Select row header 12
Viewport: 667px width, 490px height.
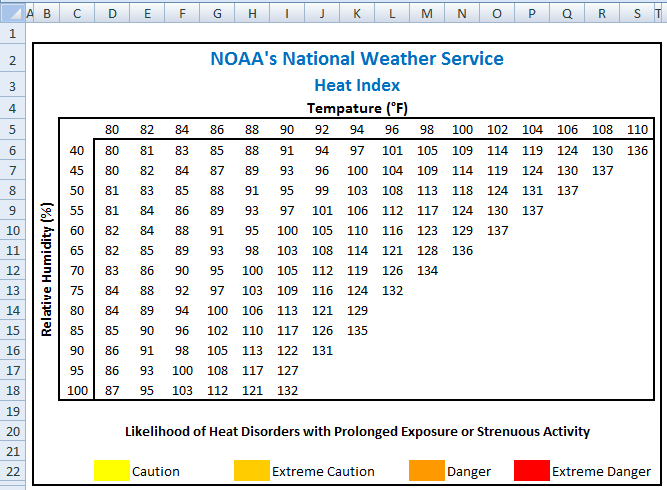click(x=12, y=271)
